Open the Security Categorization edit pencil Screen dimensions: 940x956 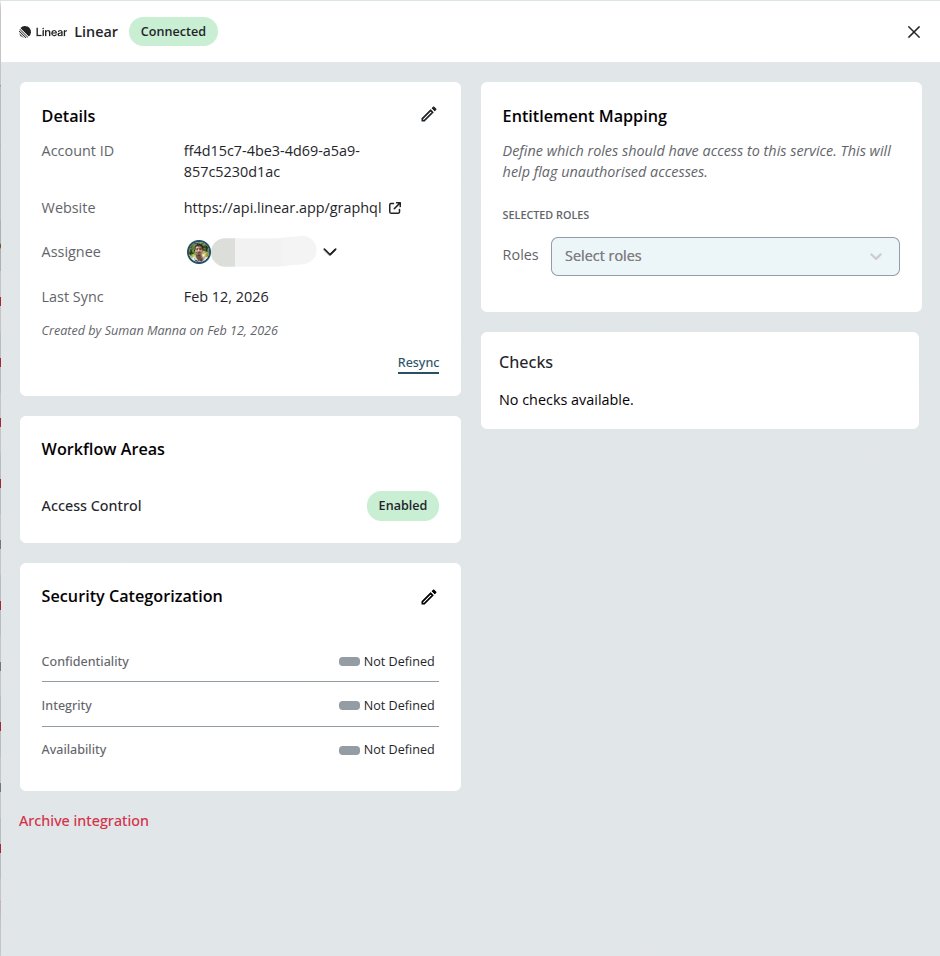pos(429,596)
